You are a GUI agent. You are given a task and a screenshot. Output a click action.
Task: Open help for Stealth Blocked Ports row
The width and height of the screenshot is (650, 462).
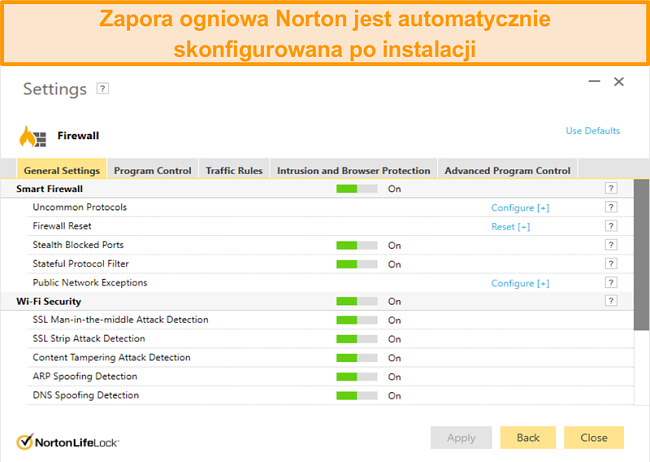click(611, 245)
